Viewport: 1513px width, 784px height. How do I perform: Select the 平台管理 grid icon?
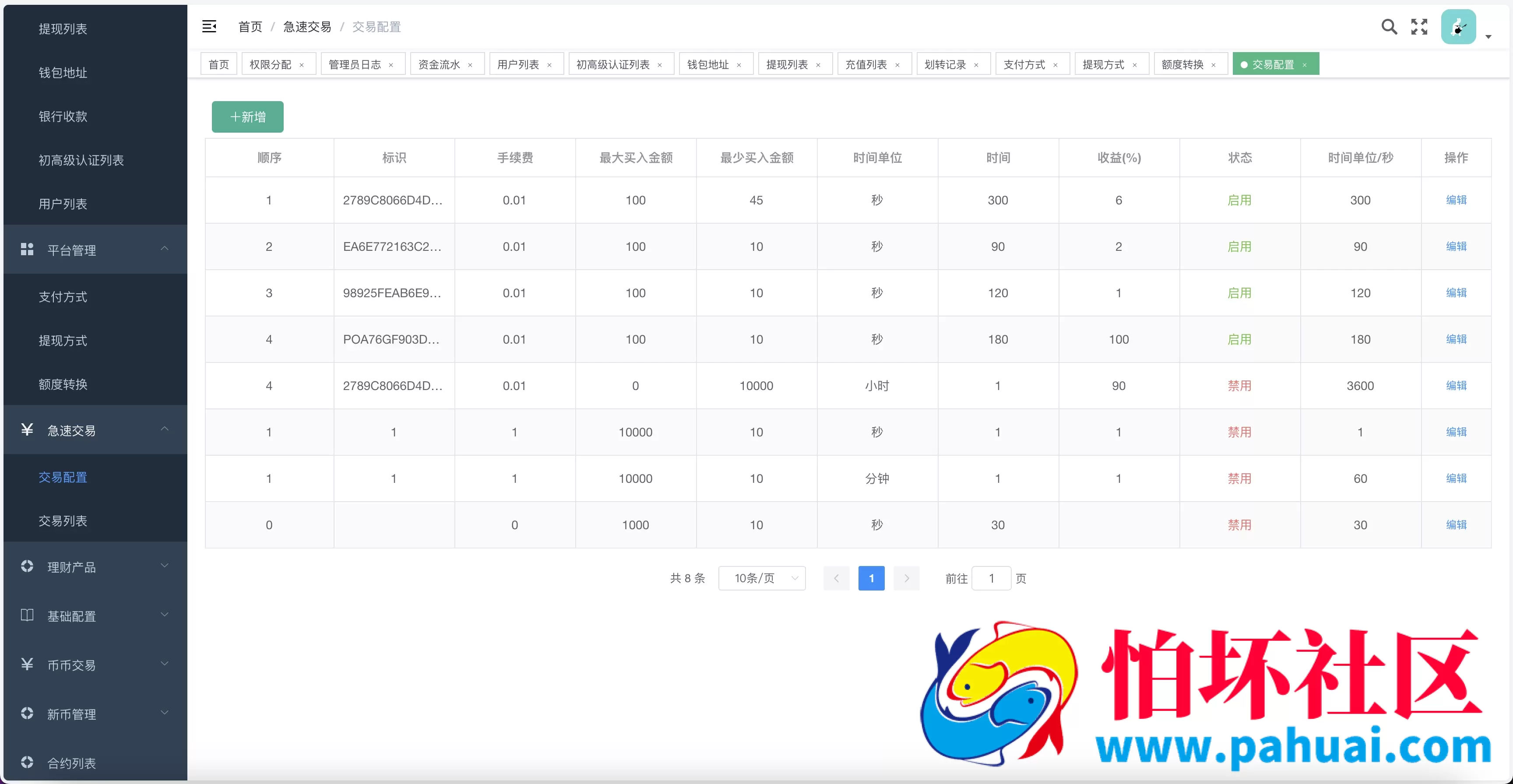[26, 249]
